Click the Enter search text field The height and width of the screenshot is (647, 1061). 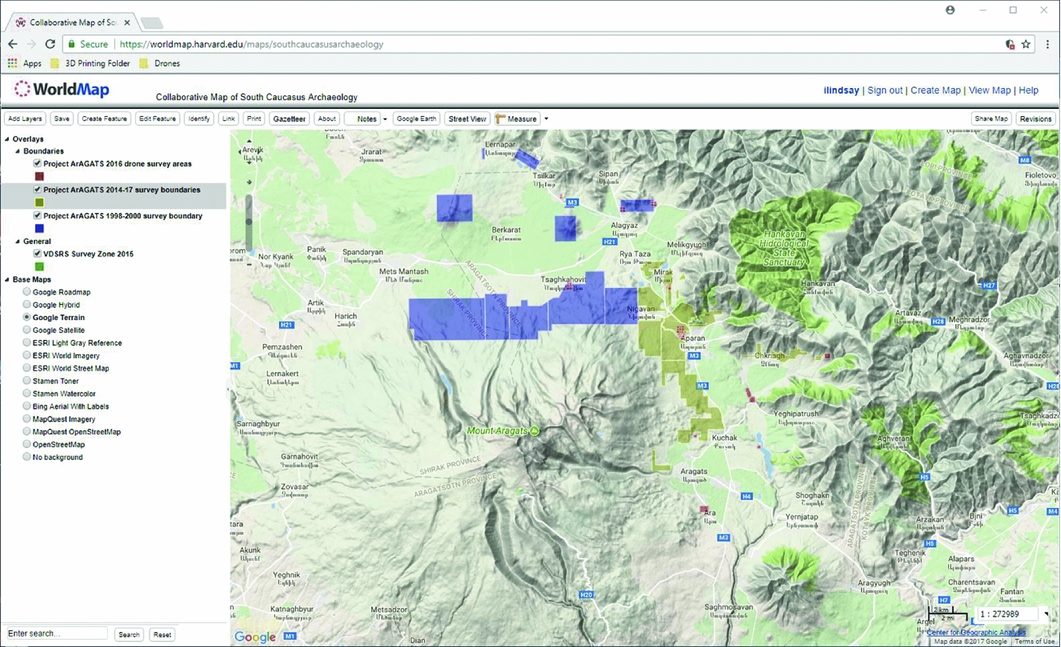pos(57,634)
